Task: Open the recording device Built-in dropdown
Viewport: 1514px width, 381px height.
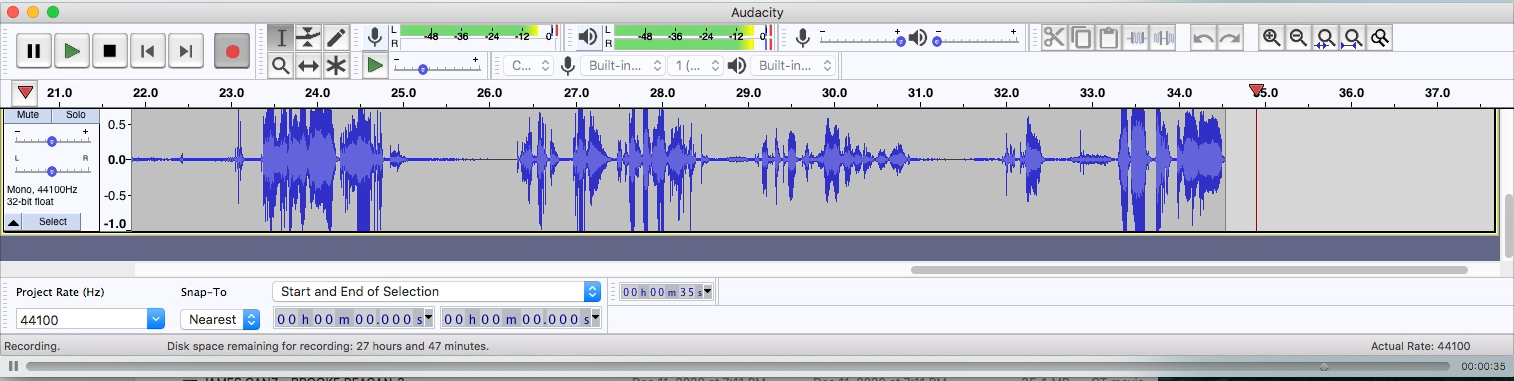Action: 623,66
